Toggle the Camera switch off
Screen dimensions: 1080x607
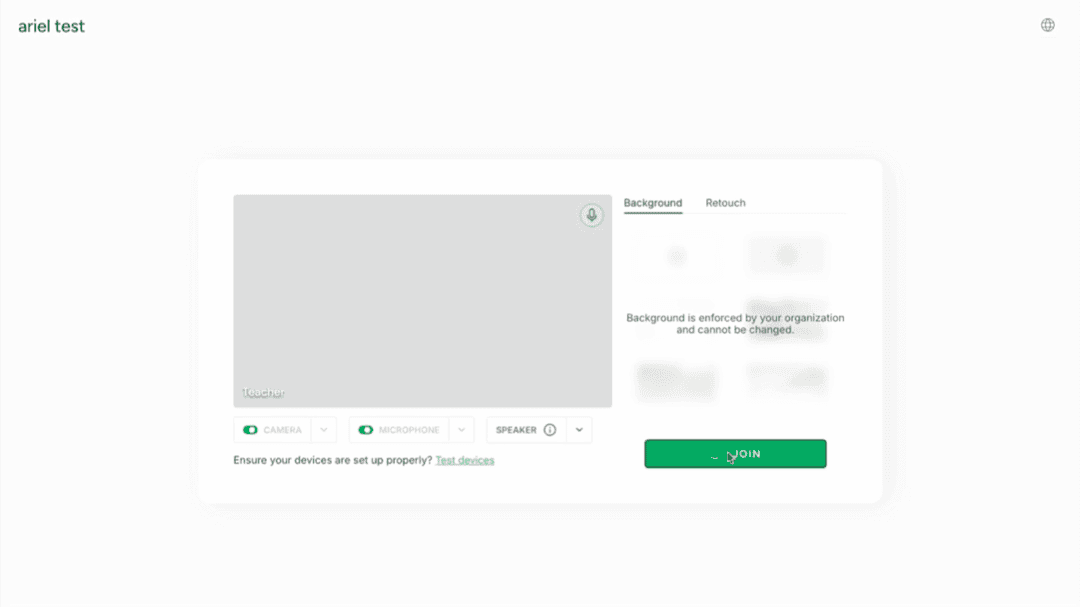tap(250, 430)
